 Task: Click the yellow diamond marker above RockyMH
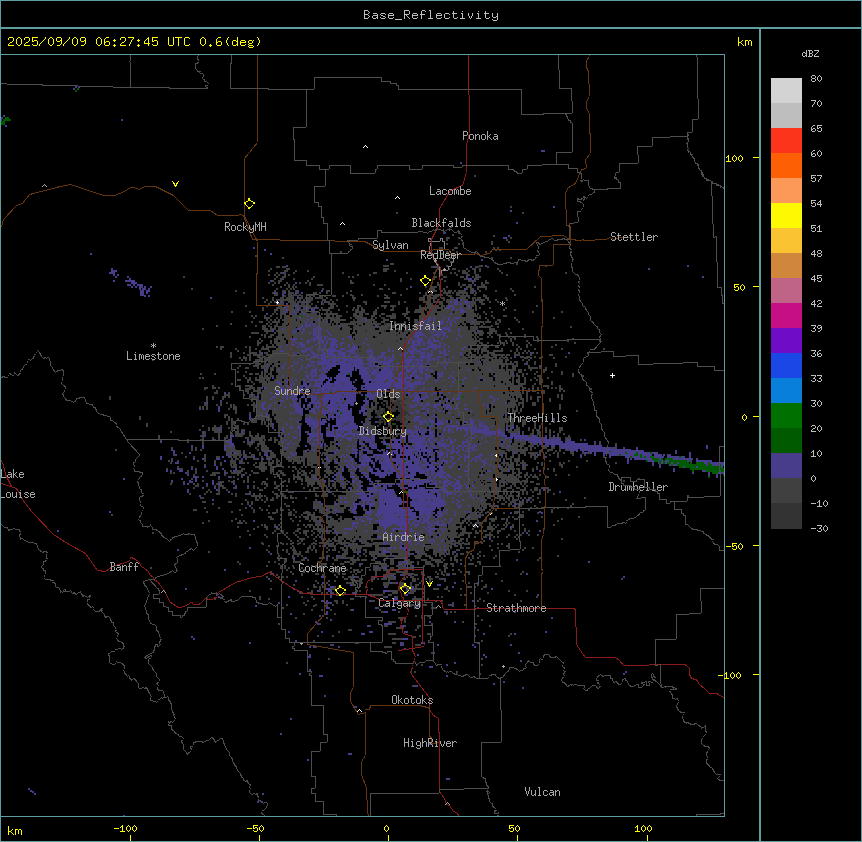coord(249,204)
